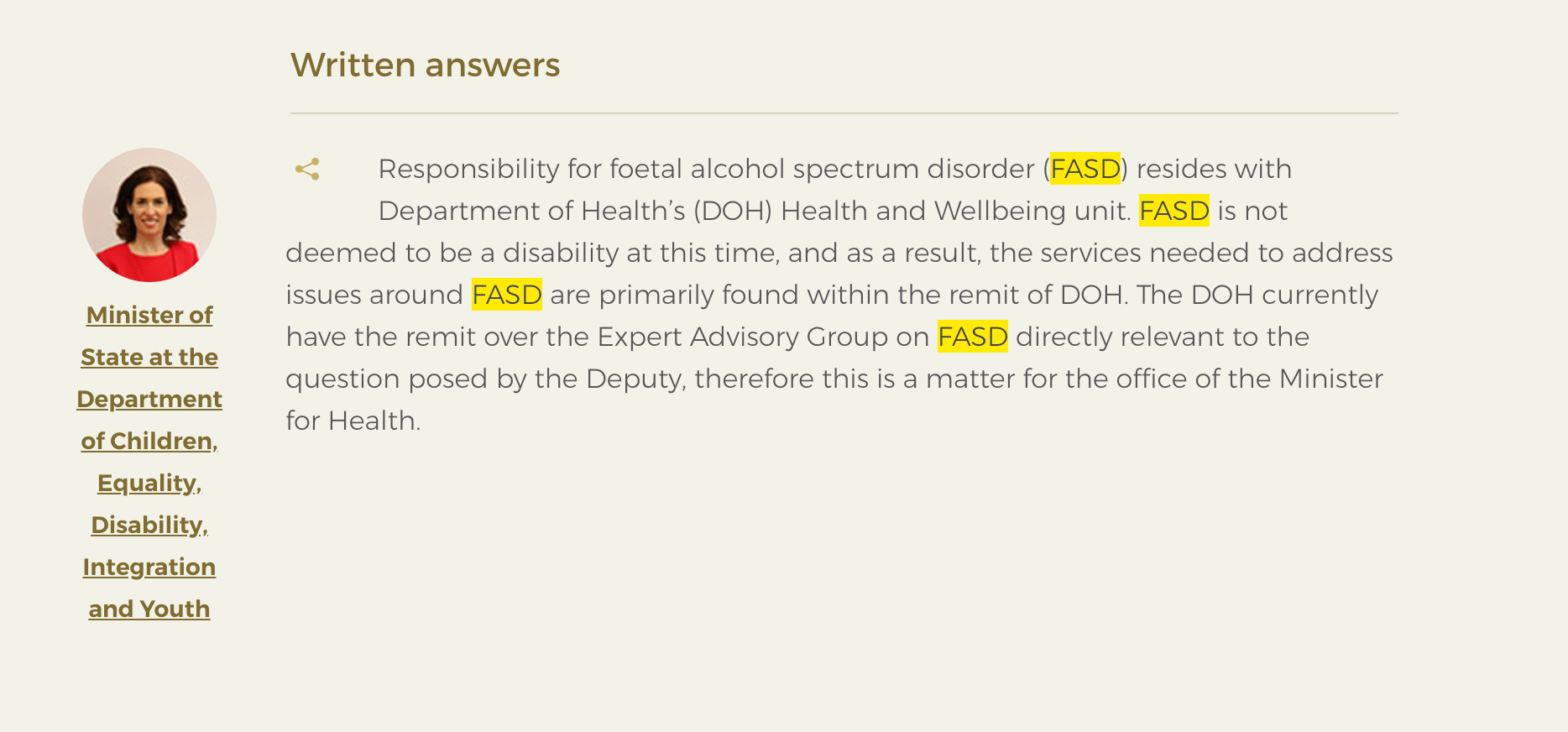Click the final words "for Health."
The image size is (1568, 732).
[353, 421]
